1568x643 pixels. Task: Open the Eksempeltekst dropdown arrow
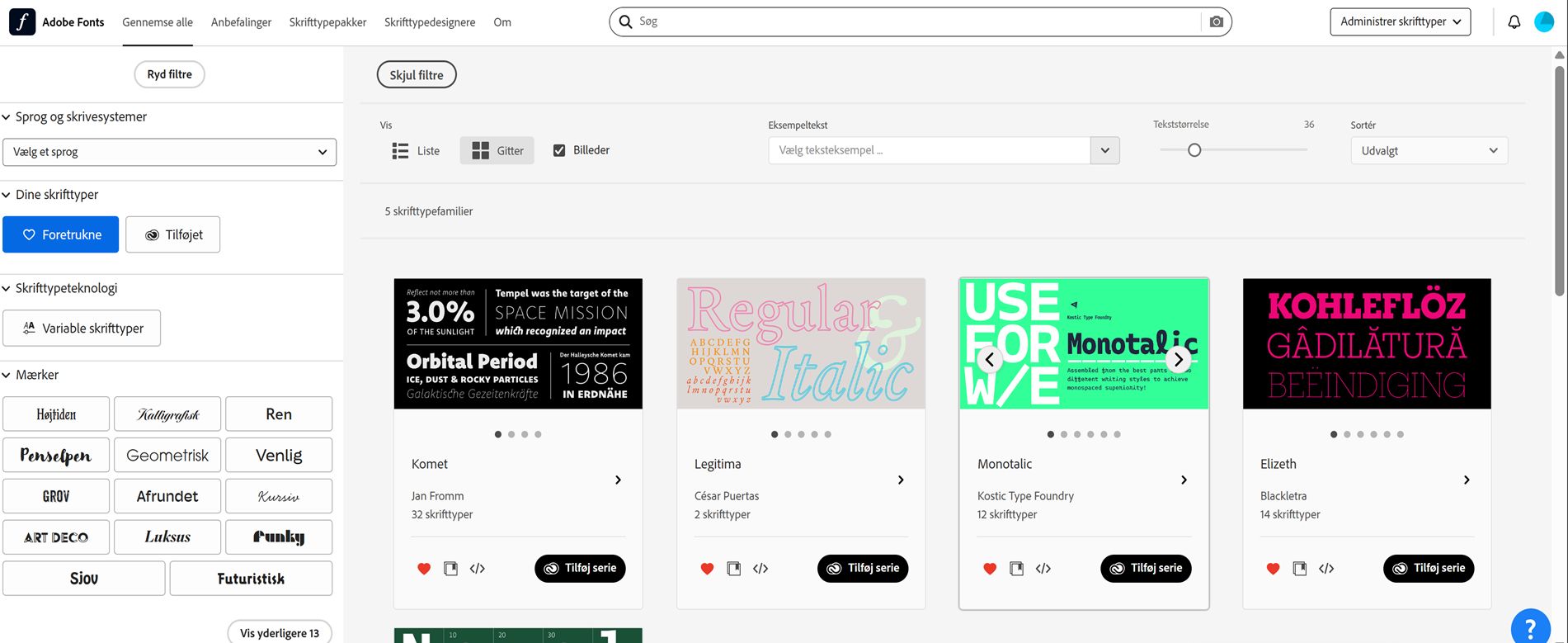coord(1105,151)
